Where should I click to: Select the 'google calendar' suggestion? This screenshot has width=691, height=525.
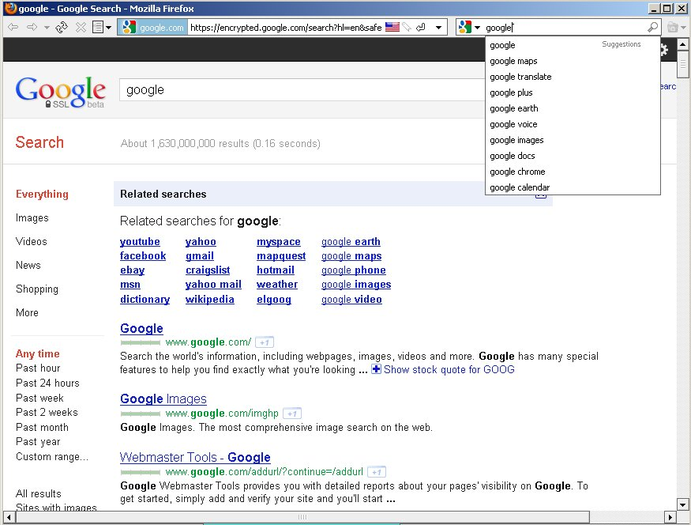click(572, 187)
